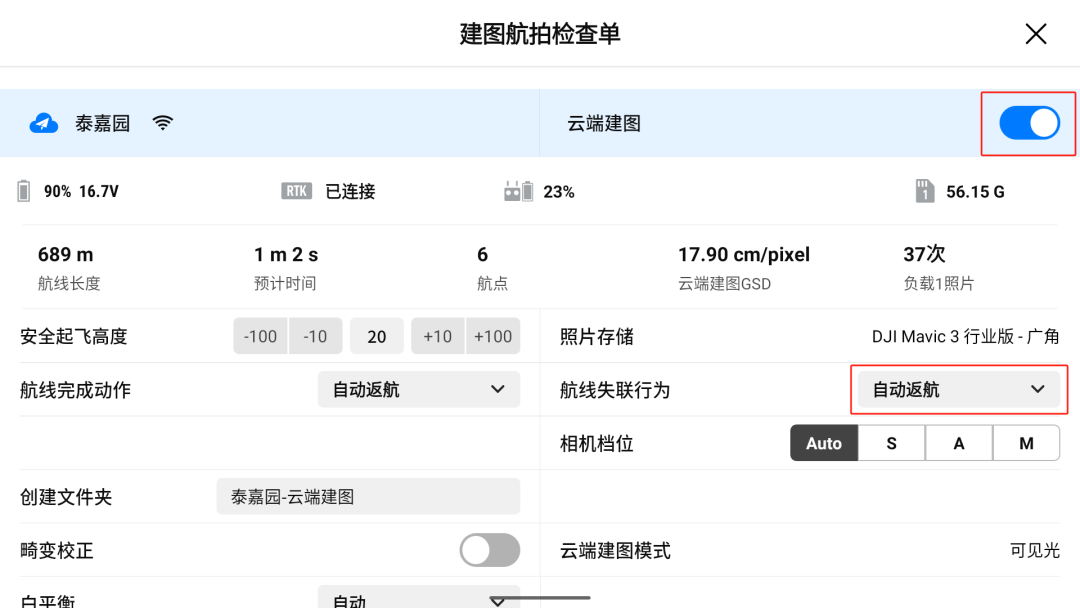
Task: Click the 90% 16.7V battery reading
Action: point(81,191)
